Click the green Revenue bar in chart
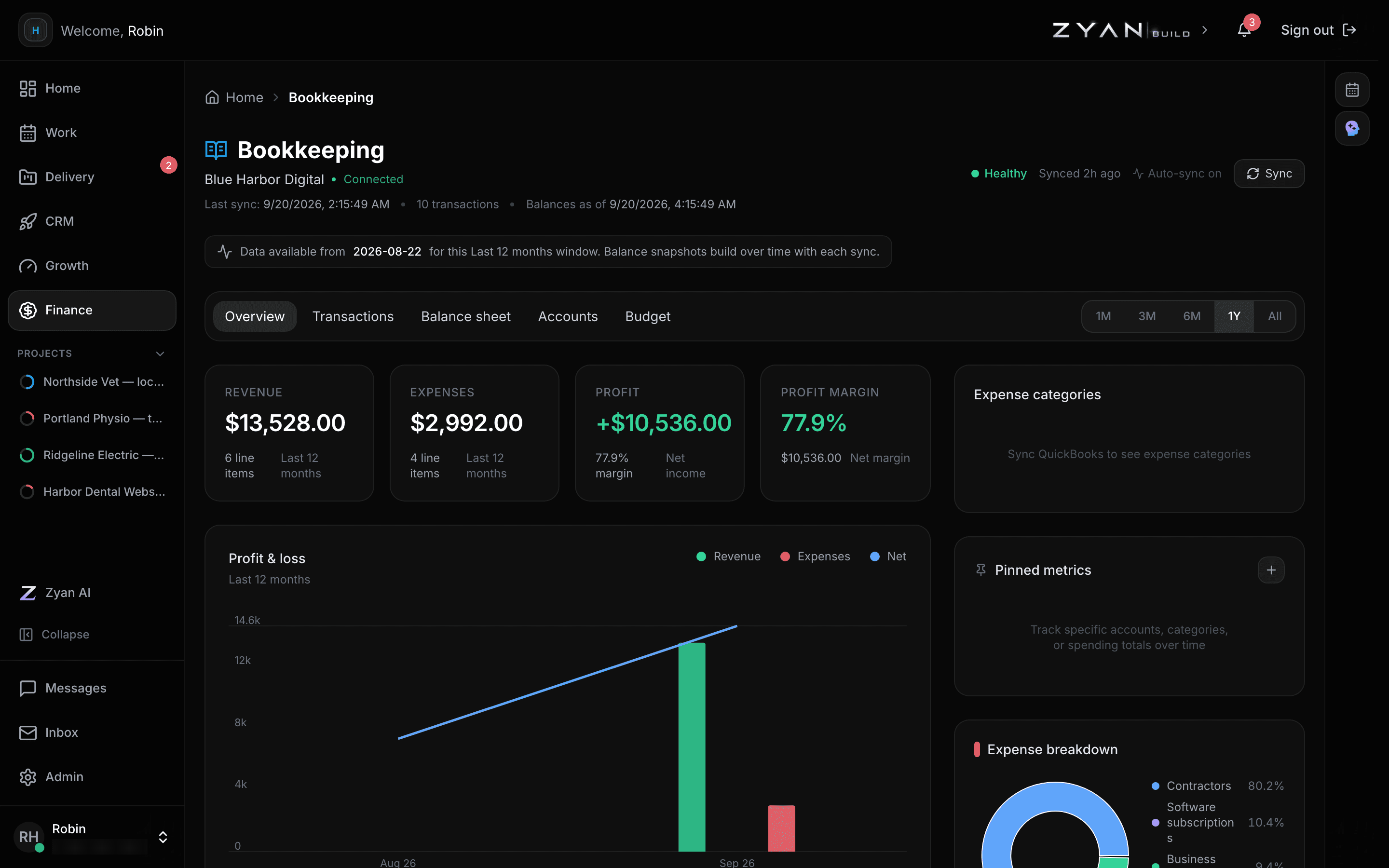This screenshot has height=868, width=1389. [x=692, y=747]
